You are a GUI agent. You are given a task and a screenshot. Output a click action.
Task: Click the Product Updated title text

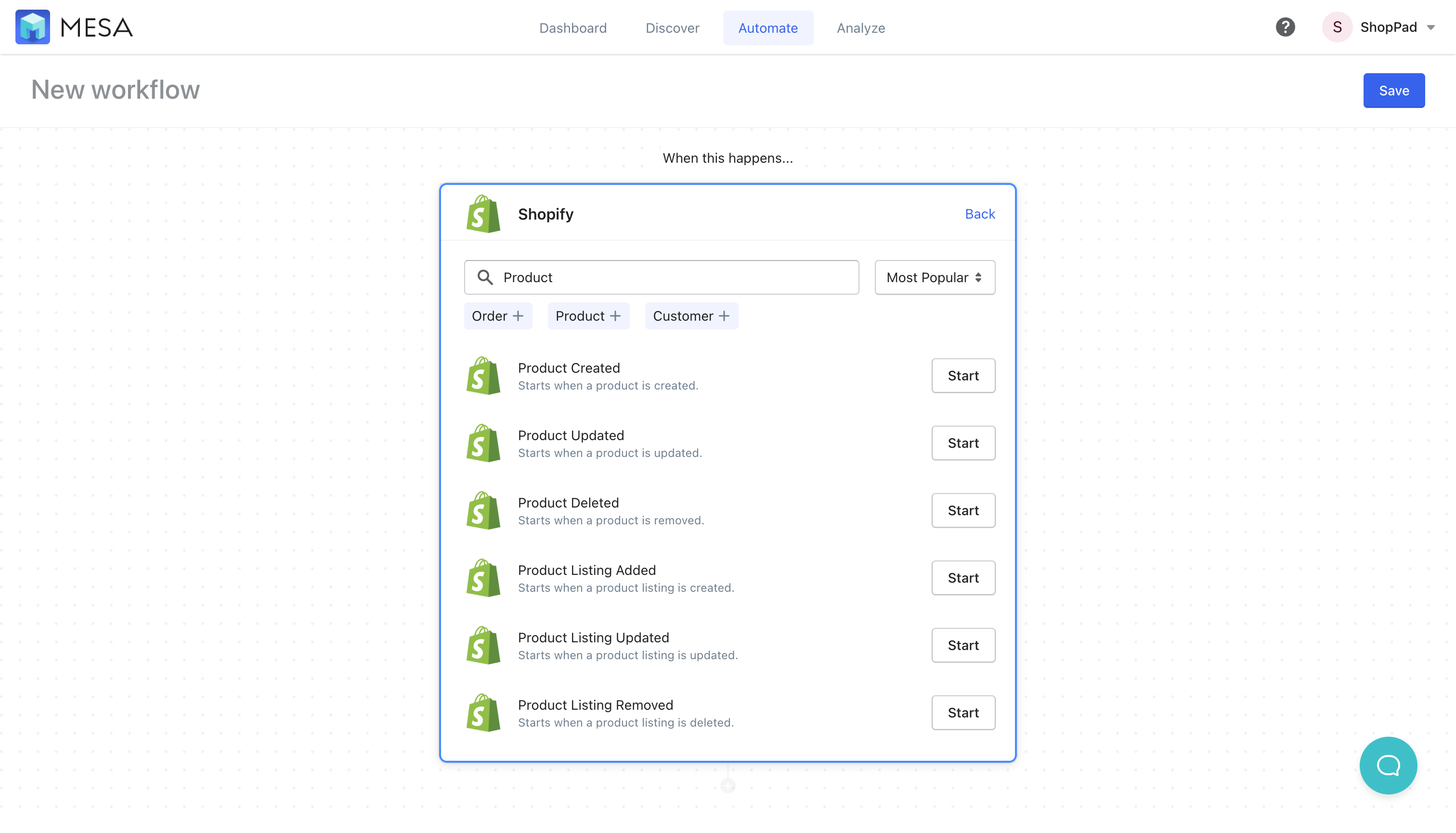[571, 435]
